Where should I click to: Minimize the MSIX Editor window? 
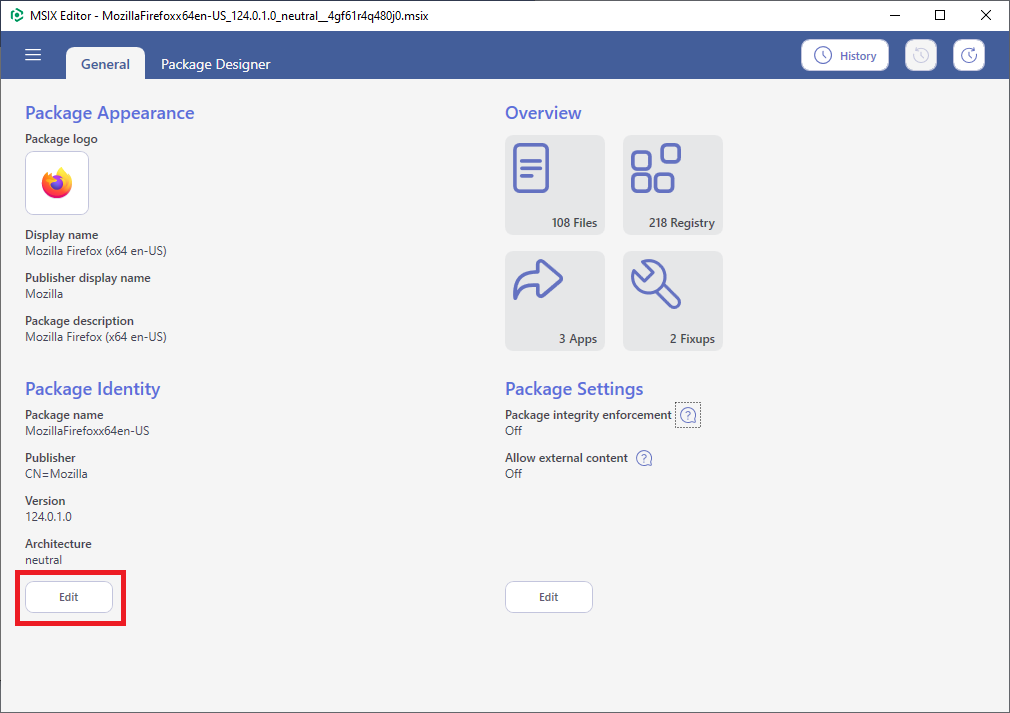tap(895, 15)
